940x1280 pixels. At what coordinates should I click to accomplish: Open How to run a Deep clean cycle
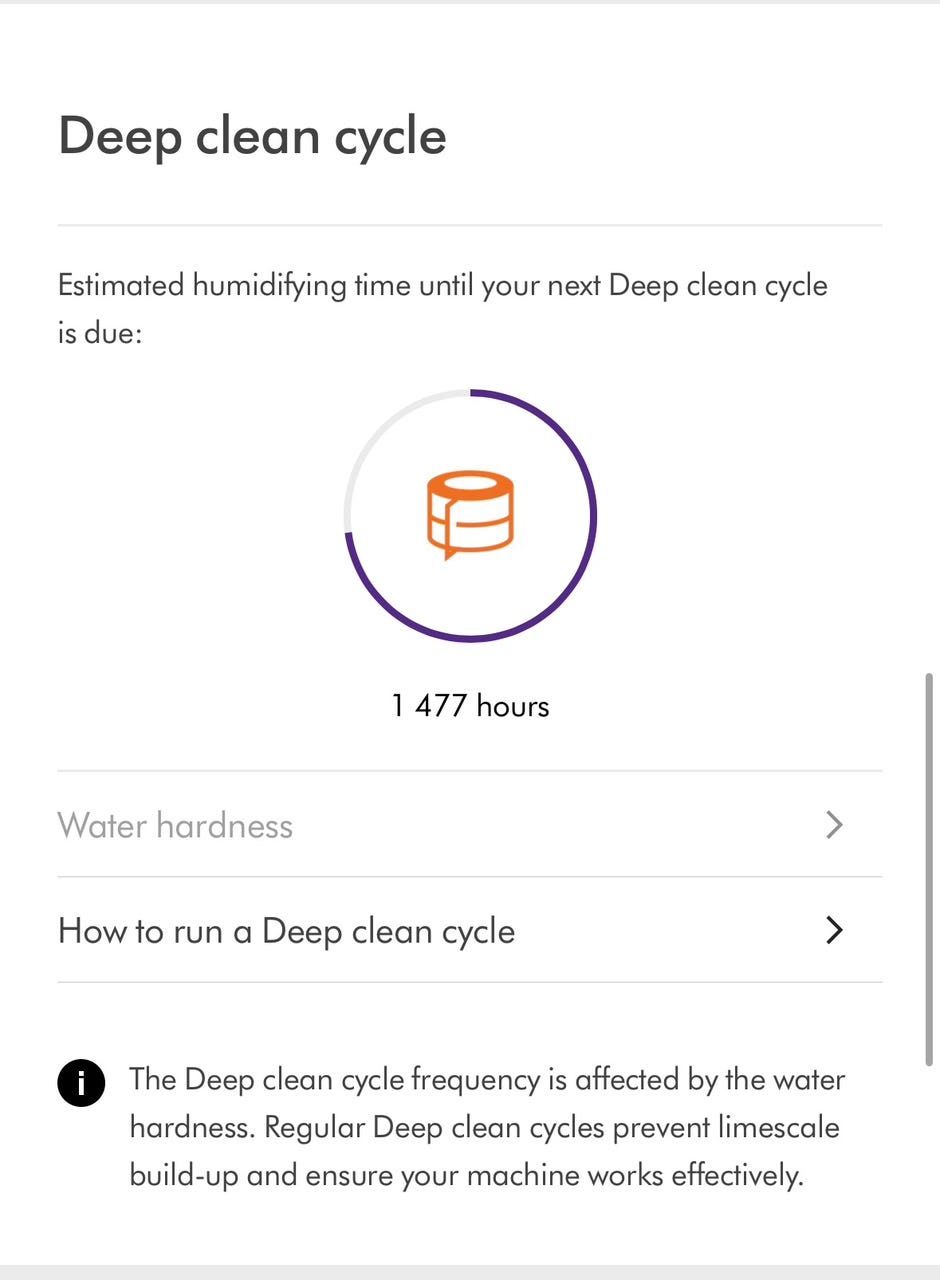(x=470, y=931)
